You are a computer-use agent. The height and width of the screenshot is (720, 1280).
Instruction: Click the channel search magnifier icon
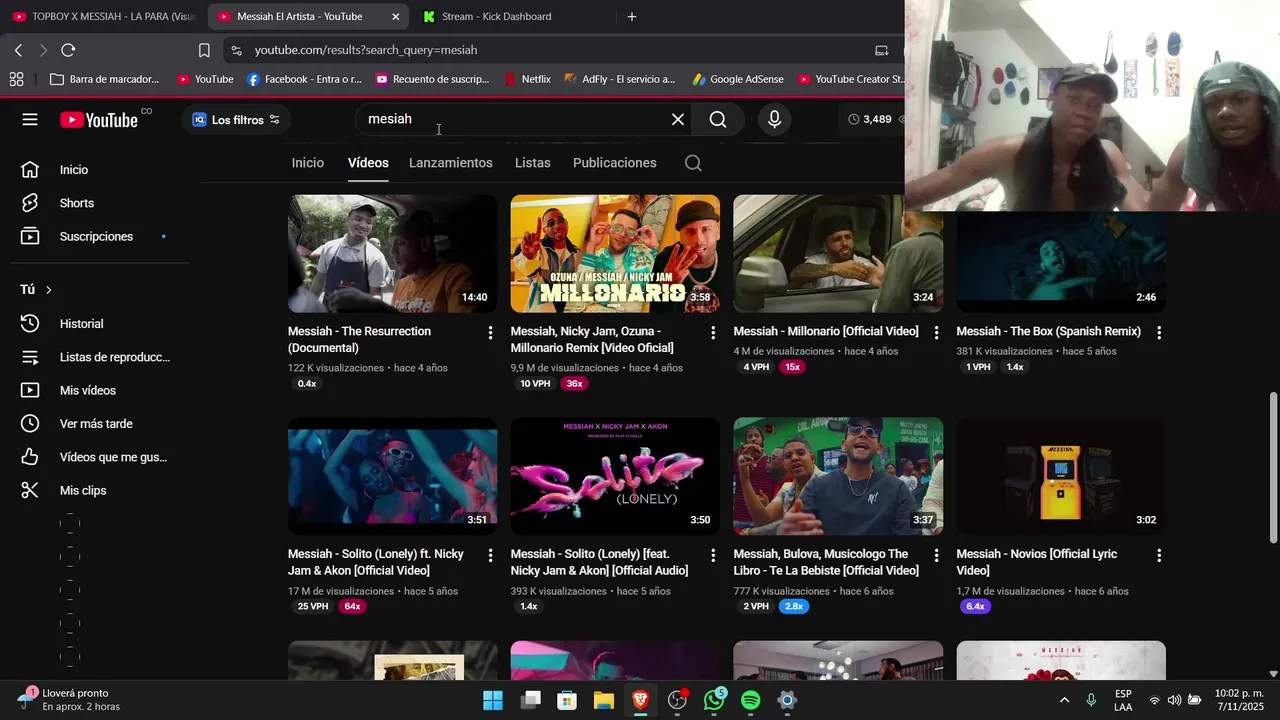[693, 163]
